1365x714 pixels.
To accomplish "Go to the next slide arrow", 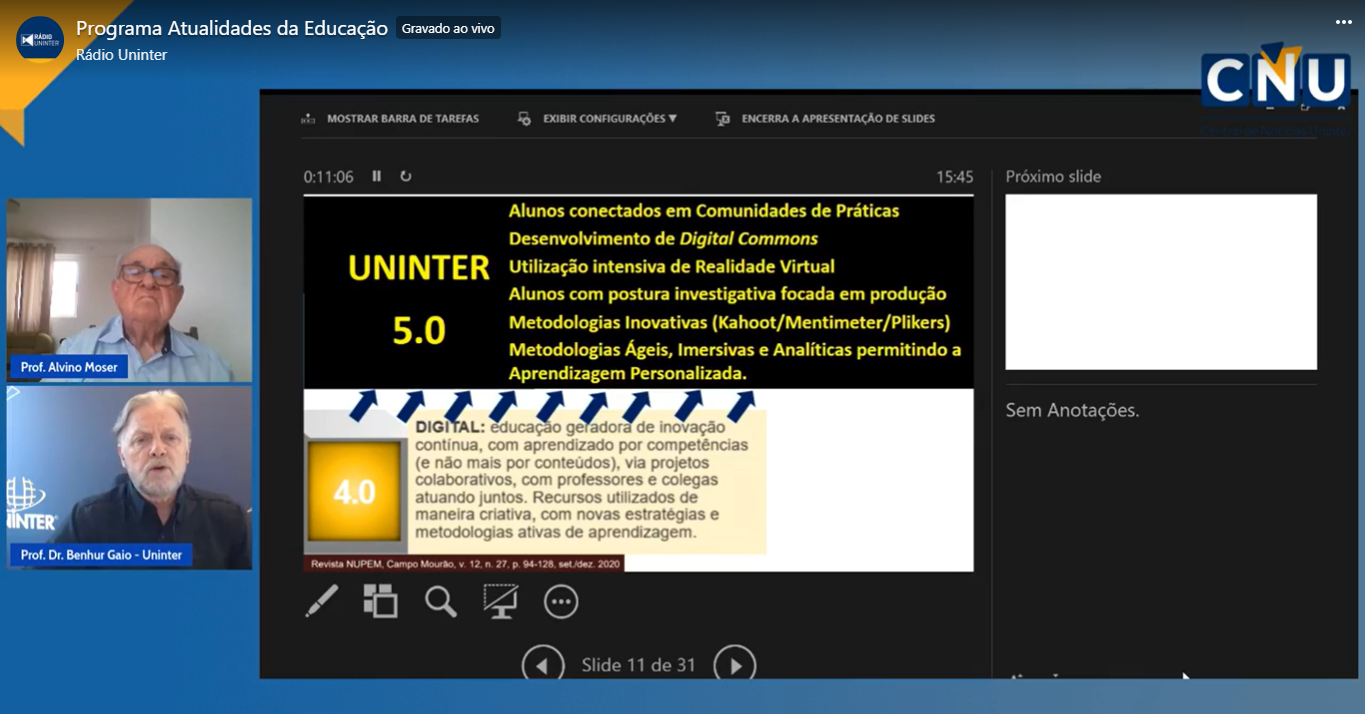I will pyautogui.click(x=735, y=665).
